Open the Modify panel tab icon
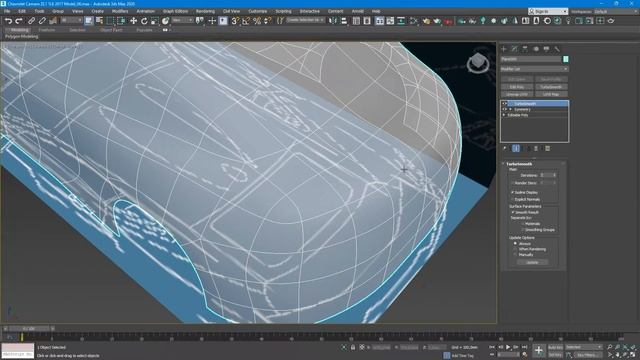 point(514,49)
